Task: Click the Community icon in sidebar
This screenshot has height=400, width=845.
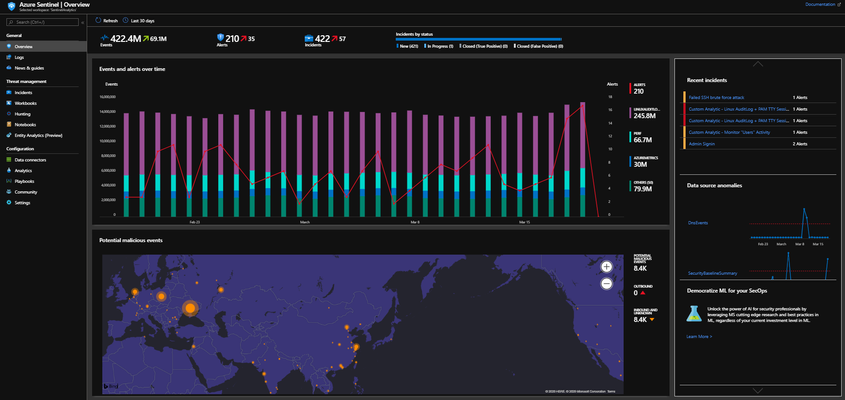Action: [9, 192]
